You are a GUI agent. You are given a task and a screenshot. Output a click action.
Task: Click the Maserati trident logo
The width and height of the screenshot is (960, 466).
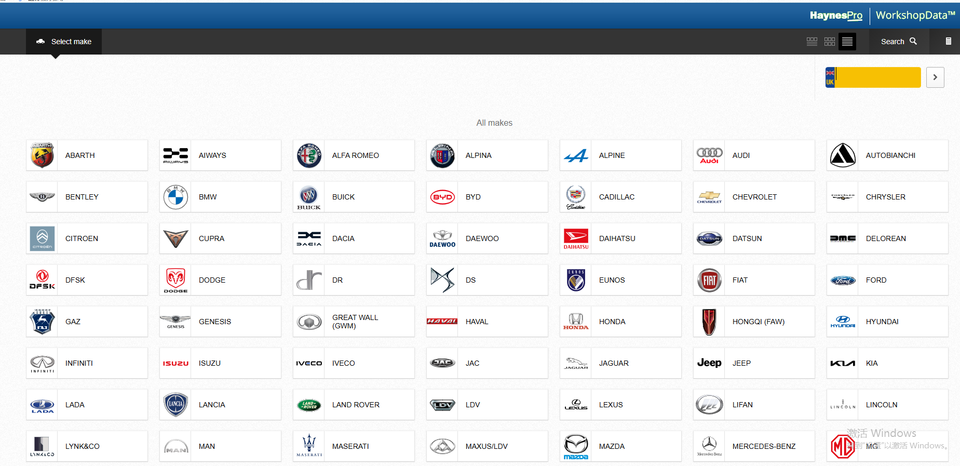coord(309,446)
